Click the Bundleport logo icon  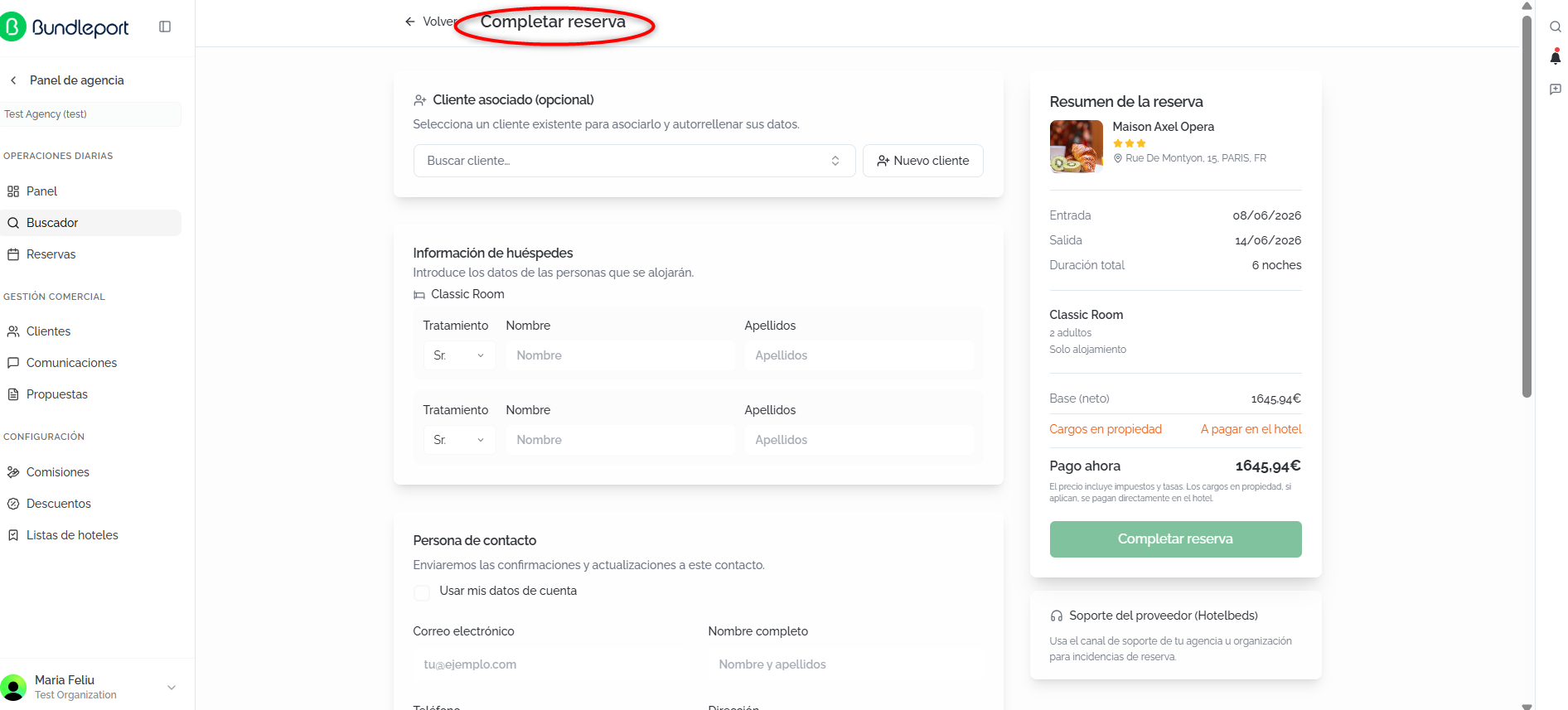tap(12, 27)
